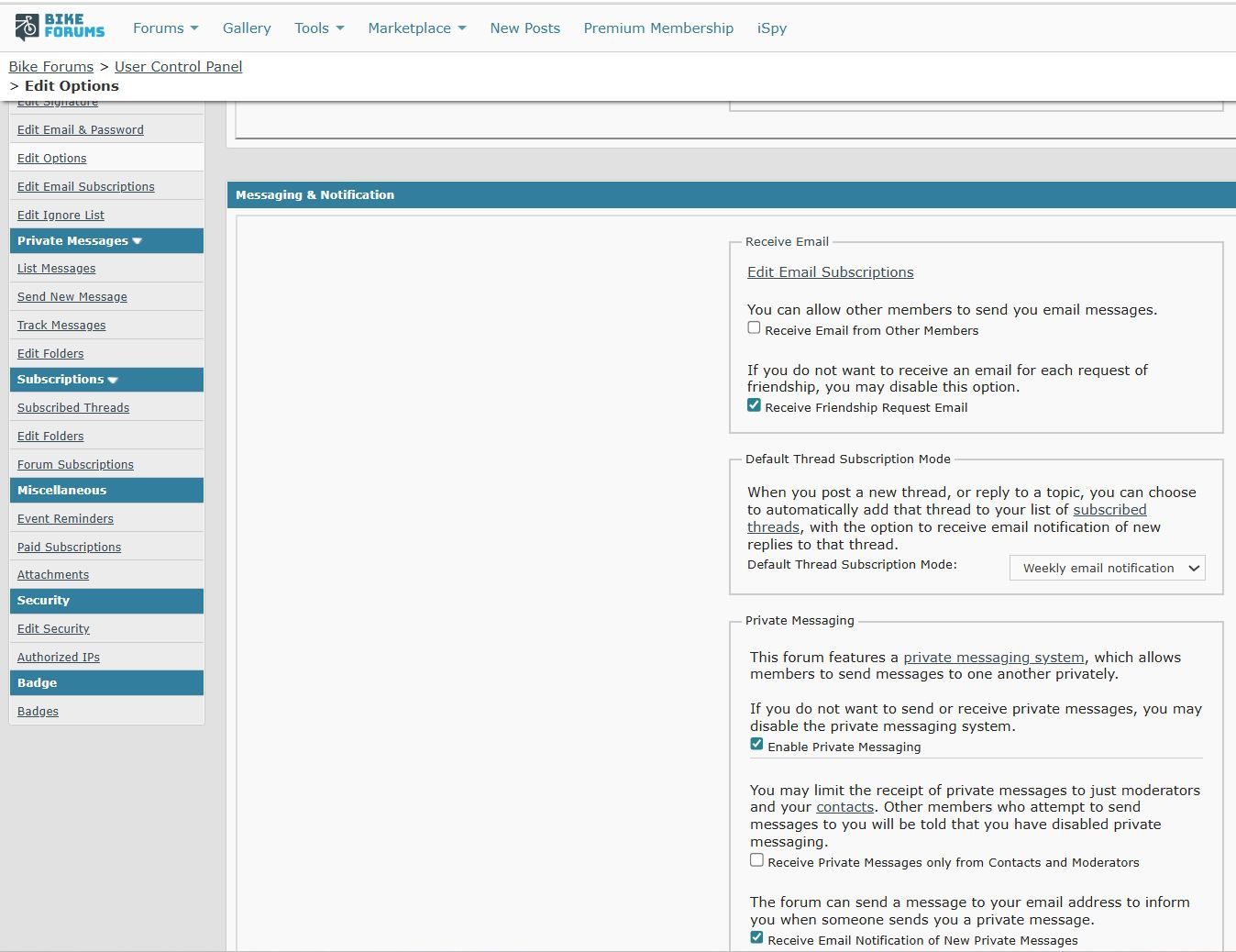Expand the Forums menu dropdown
Viewport: 1236px width, 952px height.
(165, 28)
